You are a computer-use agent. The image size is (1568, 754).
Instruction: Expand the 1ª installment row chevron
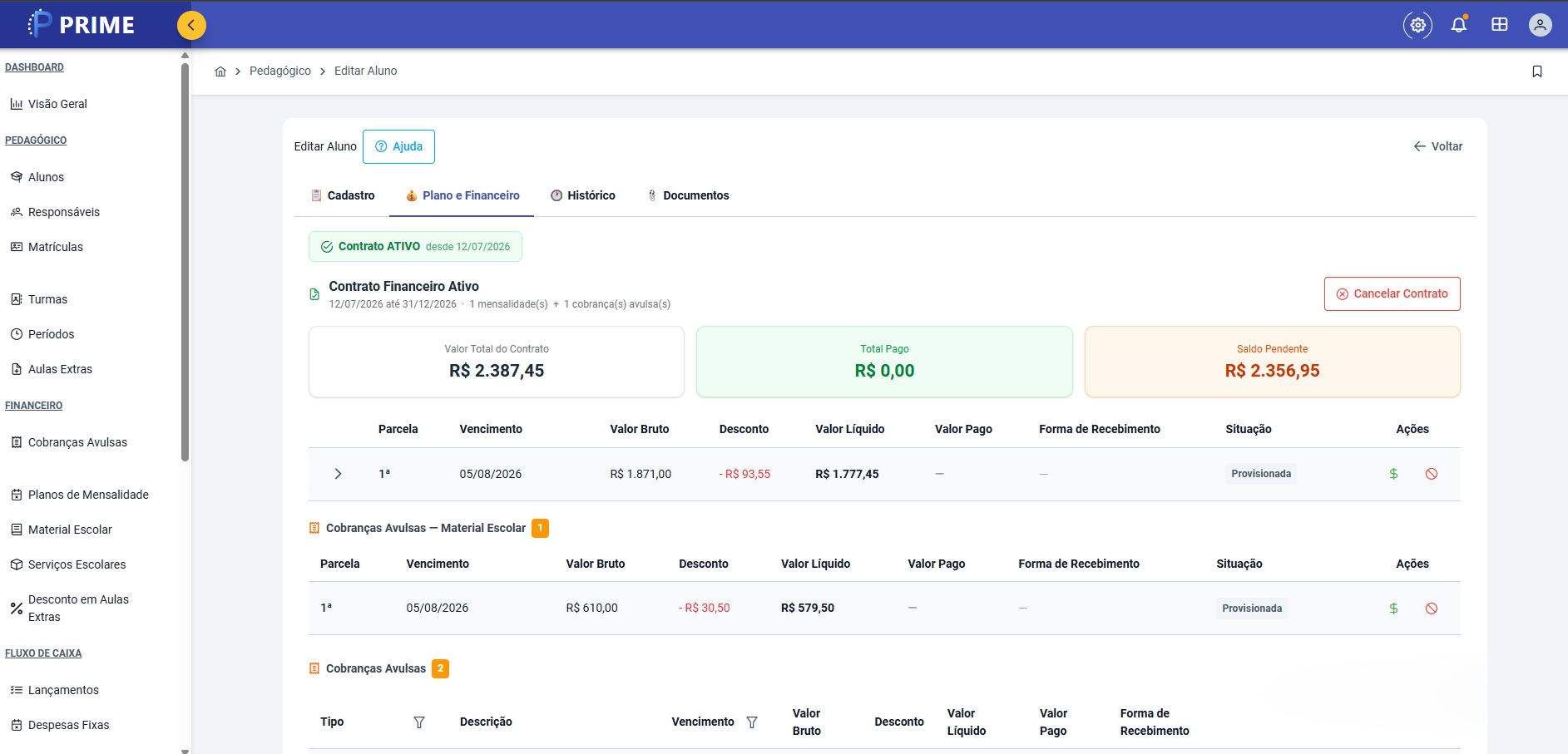point(338,474)
